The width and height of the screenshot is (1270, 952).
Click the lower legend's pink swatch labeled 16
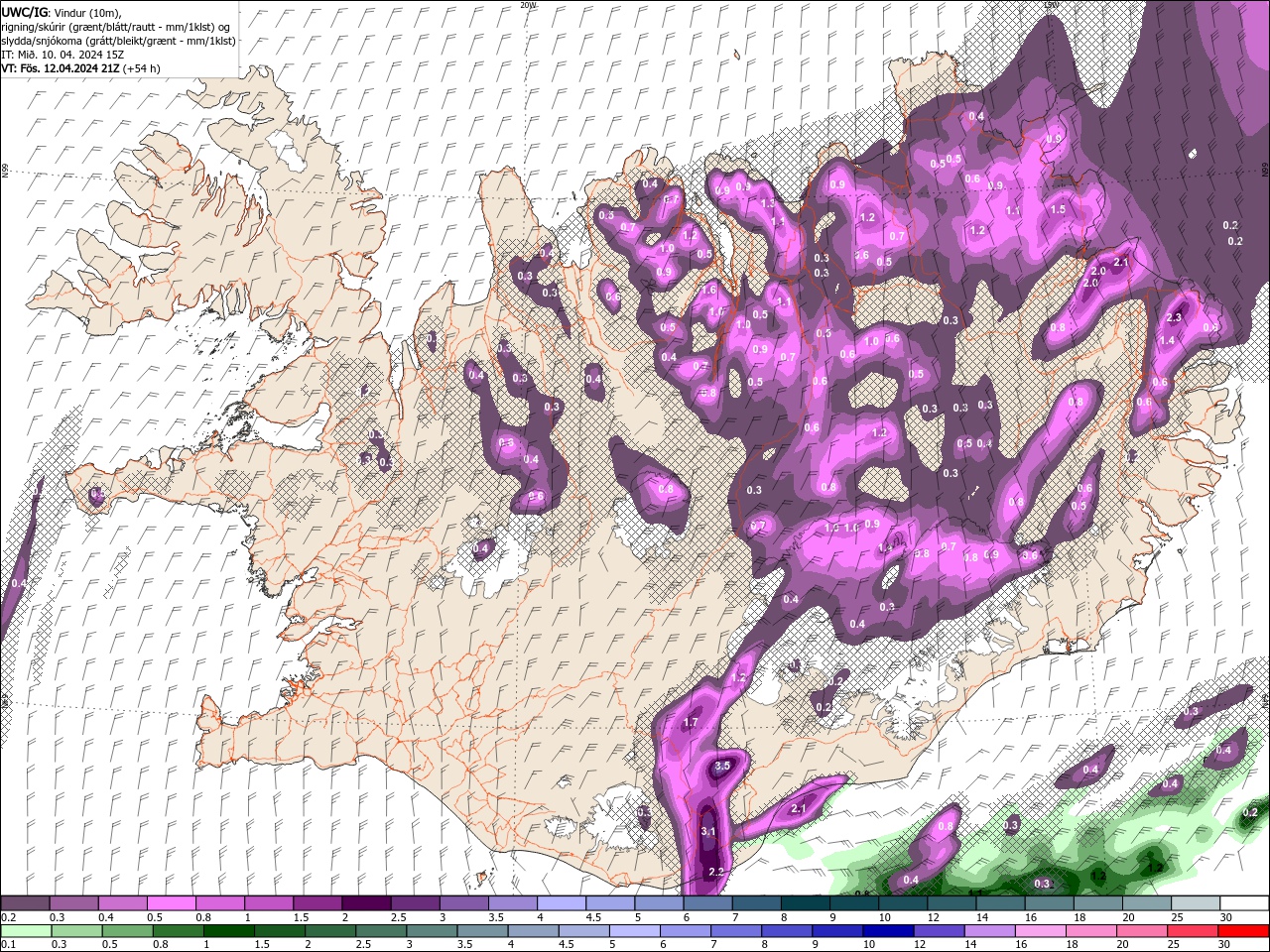pos(1039,931)
